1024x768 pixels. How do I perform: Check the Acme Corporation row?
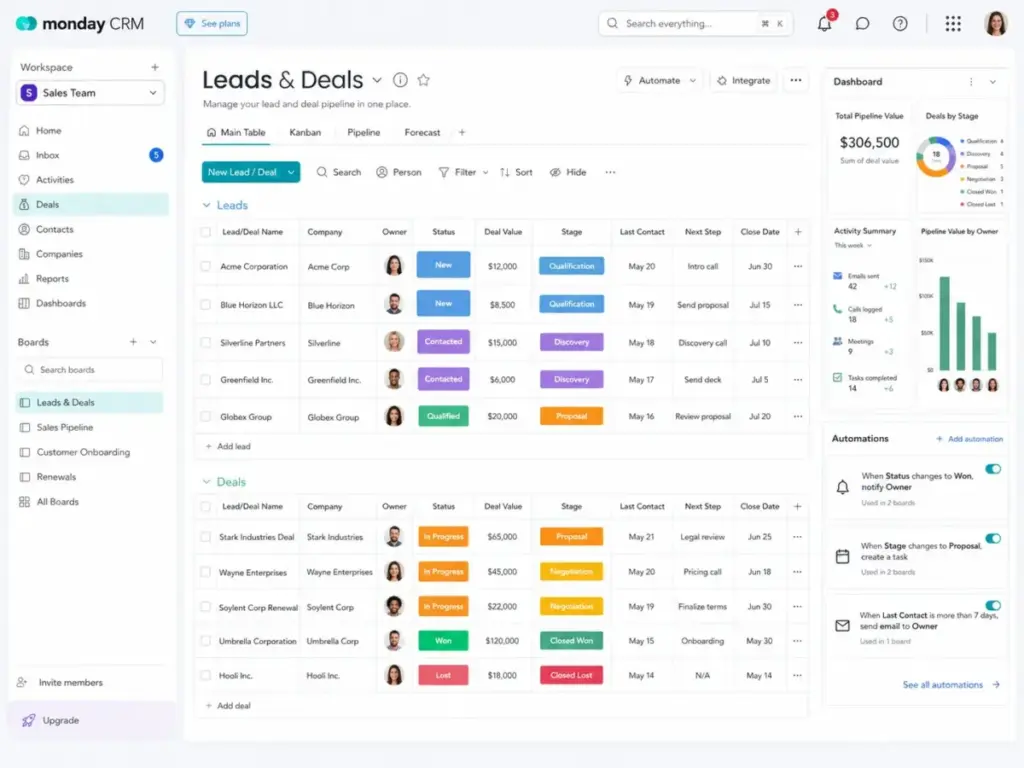(206, 266)
